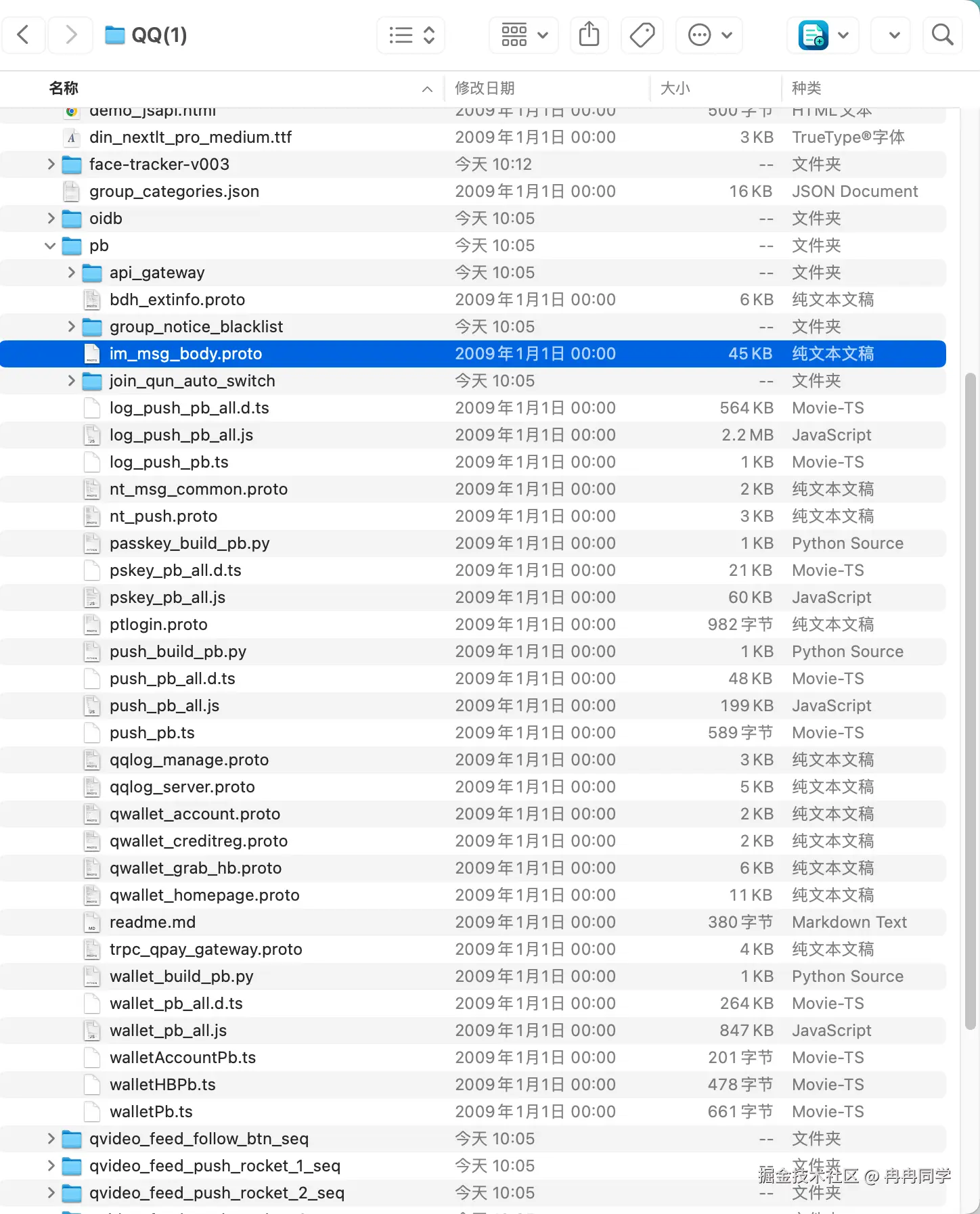Image resolution: width=980 pixels, height=1214 pixels.
Task: Click the wallet_build_pb.py file icon
Action: point(92,976)
